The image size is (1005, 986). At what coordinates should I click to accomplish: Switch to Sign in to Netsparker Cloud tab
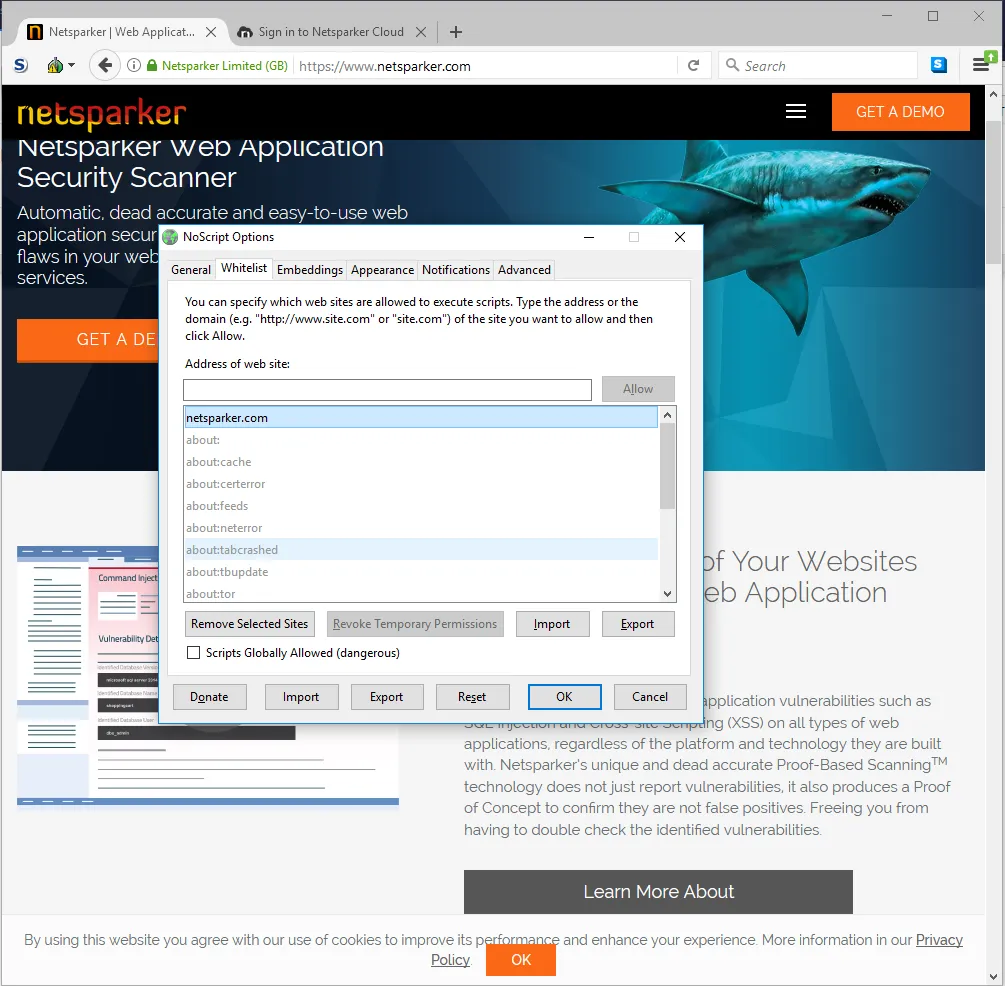pos(331,32)
